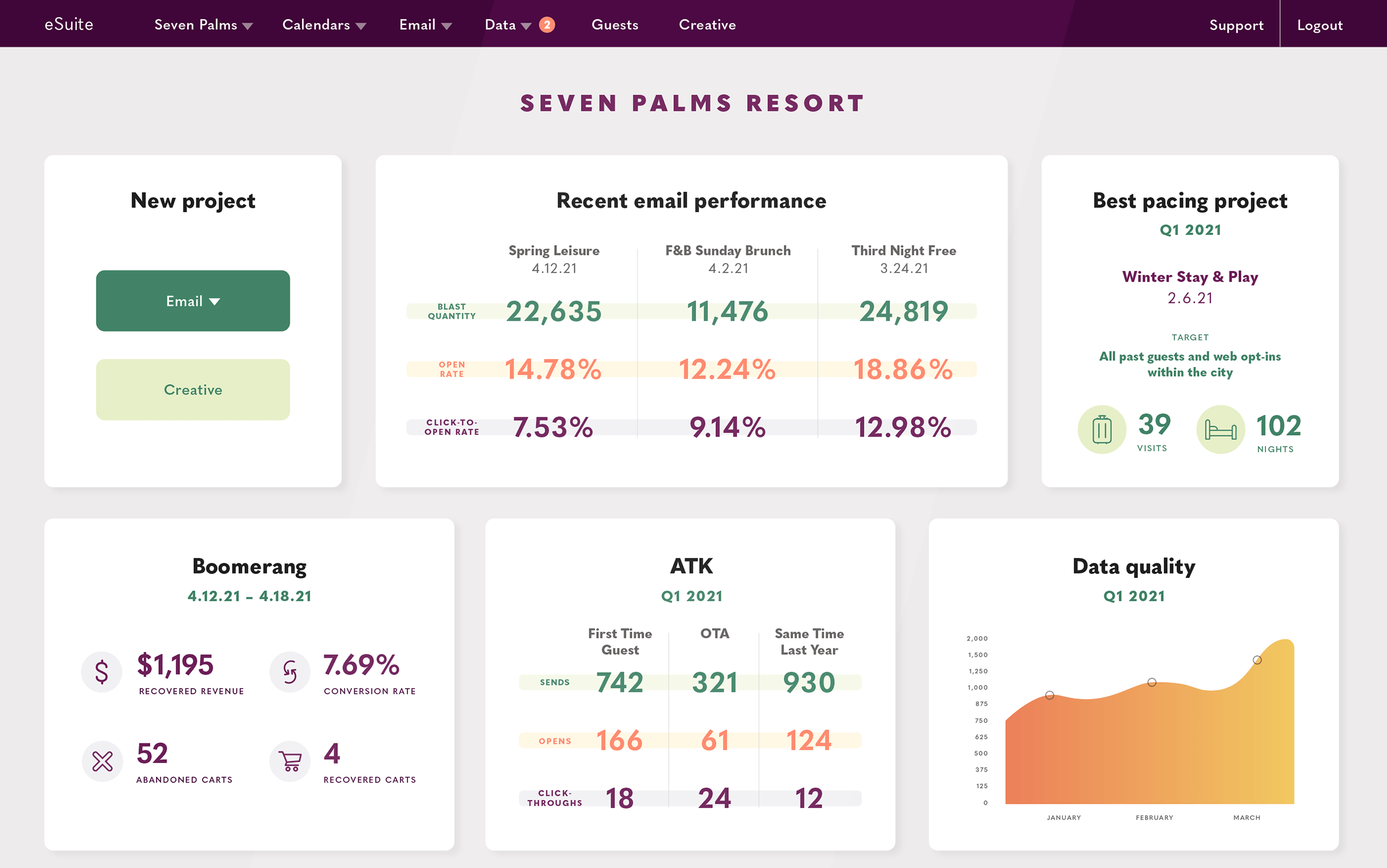Click the light green Creative project button
The height and width of the screenshot is (868, 1387).
click(193, 390)
